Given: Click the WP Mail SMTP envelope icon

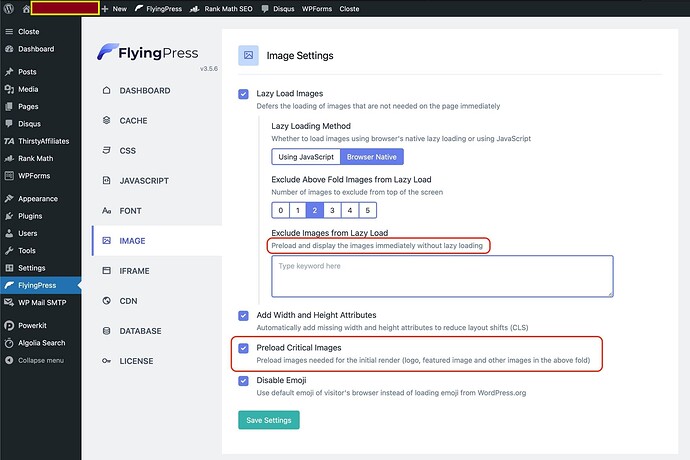Looking at the screenshot, I should [x=9, y=302].
